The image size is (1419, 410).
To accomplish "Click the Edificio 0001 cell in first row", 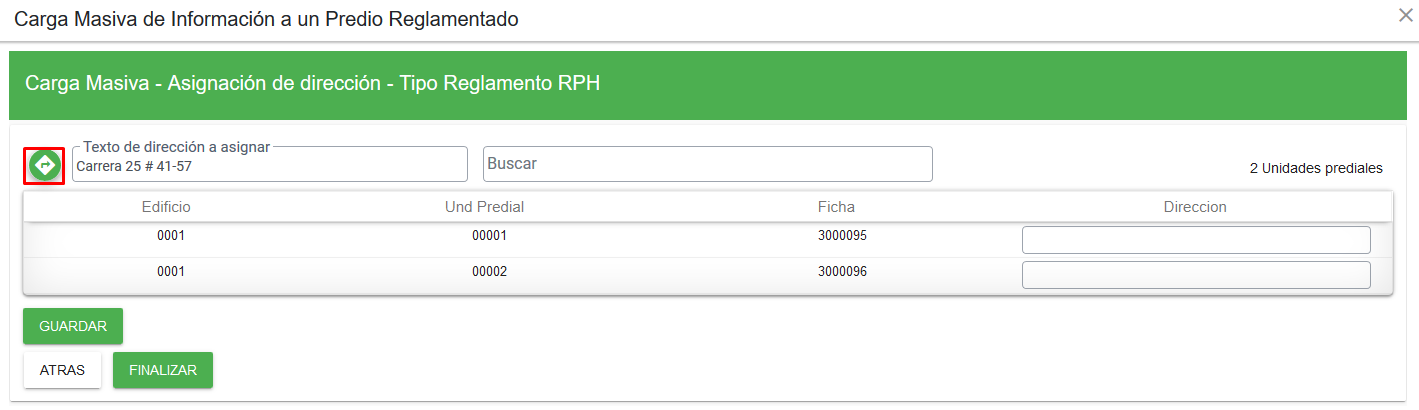I will pyautogui.click(x=171, y=237).
